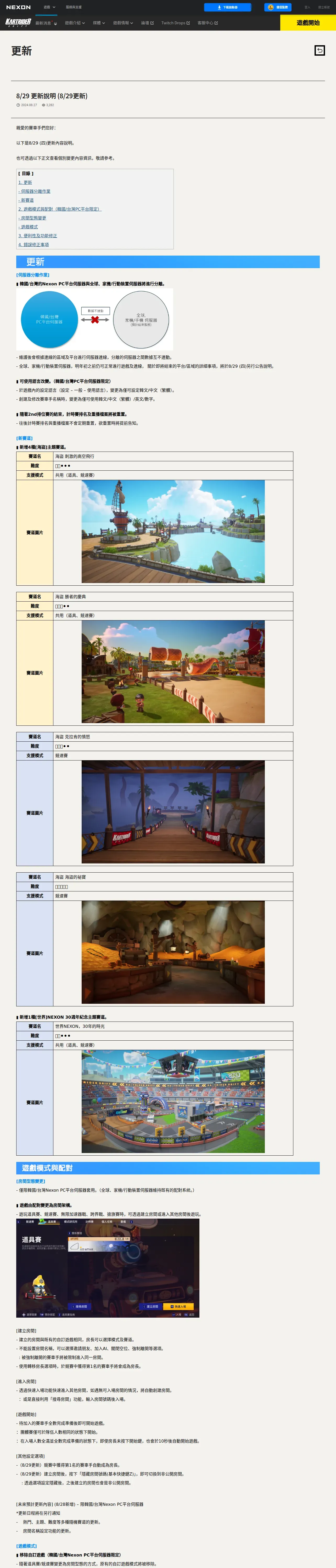Viewport: 336px width, 1568px height.
Task: Expand the 遊戲 dropdown in the top bar
Action: coord(49,7)
